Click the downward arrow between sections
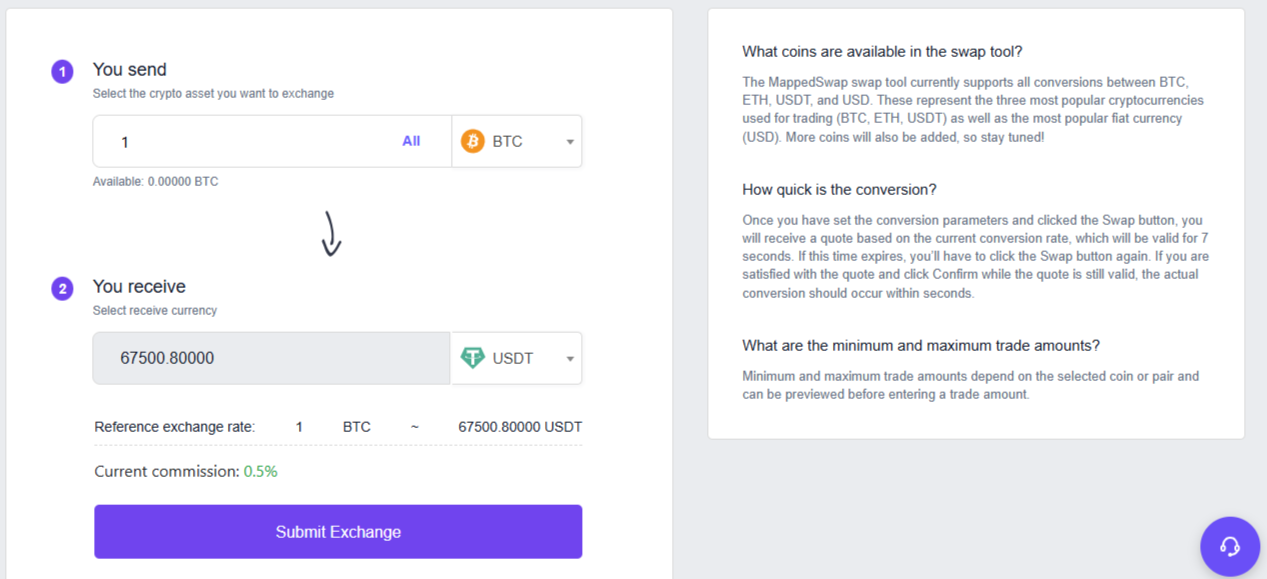 coord(331,234)
